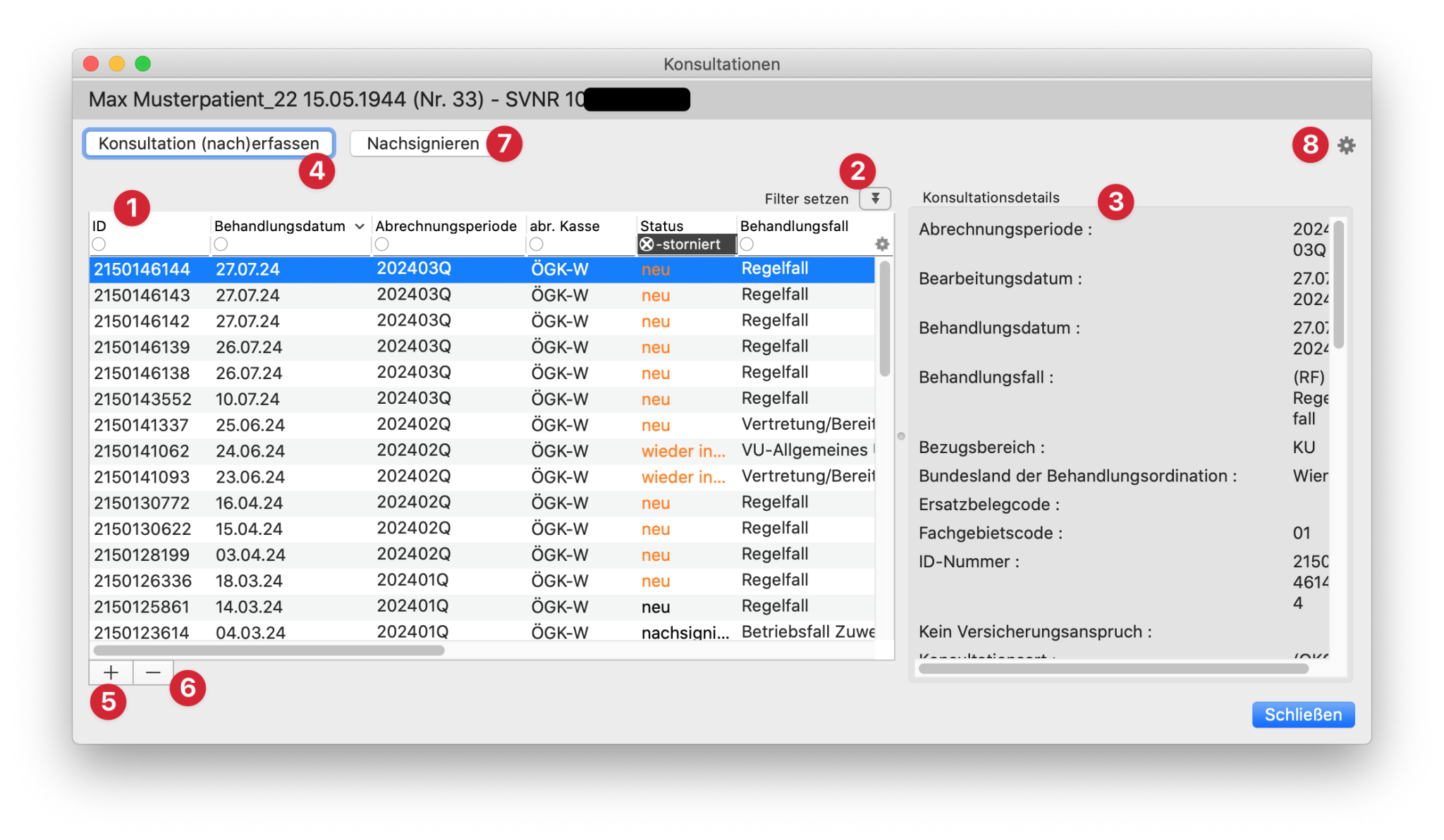
Task: Click Ersatzbelegcode label in details
Action: tap(989, 505)
